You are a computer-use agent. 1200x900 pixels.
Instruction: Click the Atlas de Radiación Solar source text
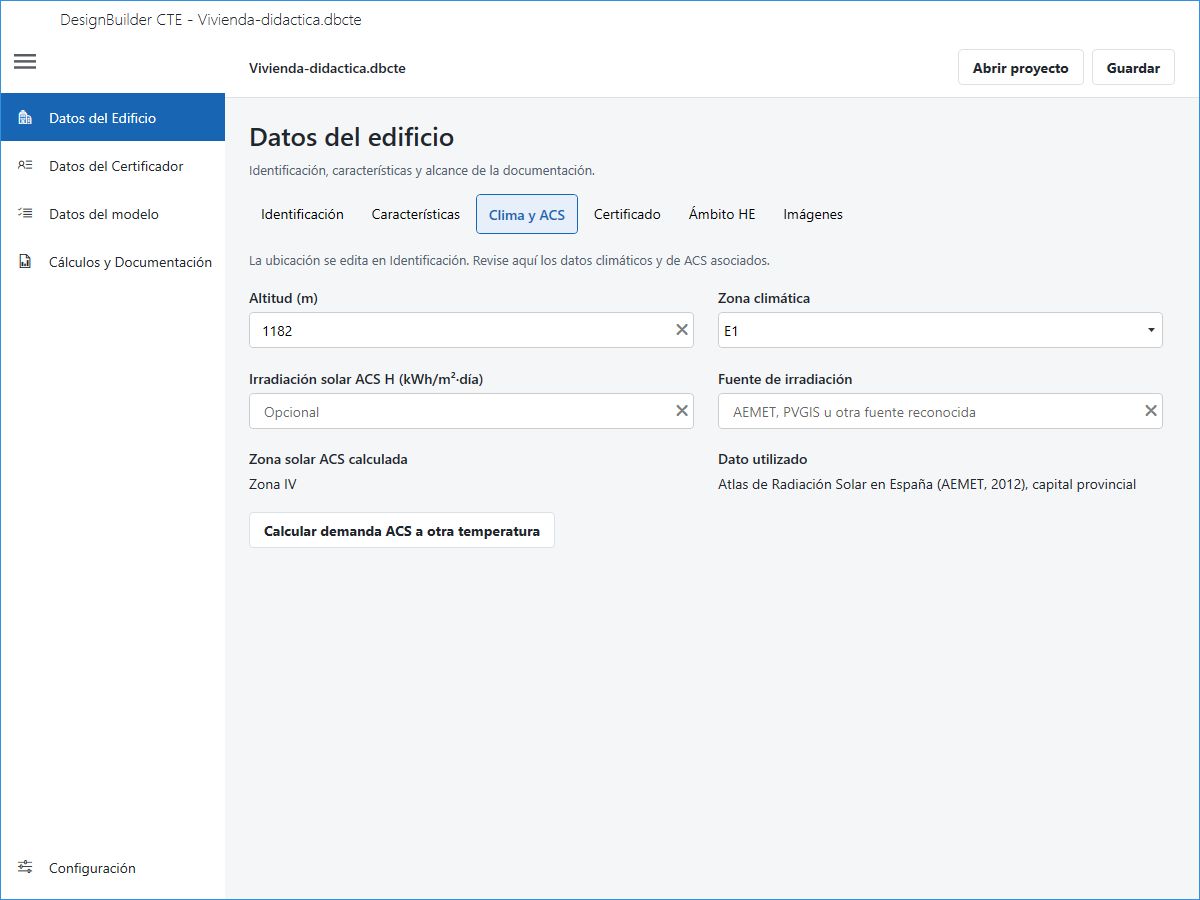927,484
